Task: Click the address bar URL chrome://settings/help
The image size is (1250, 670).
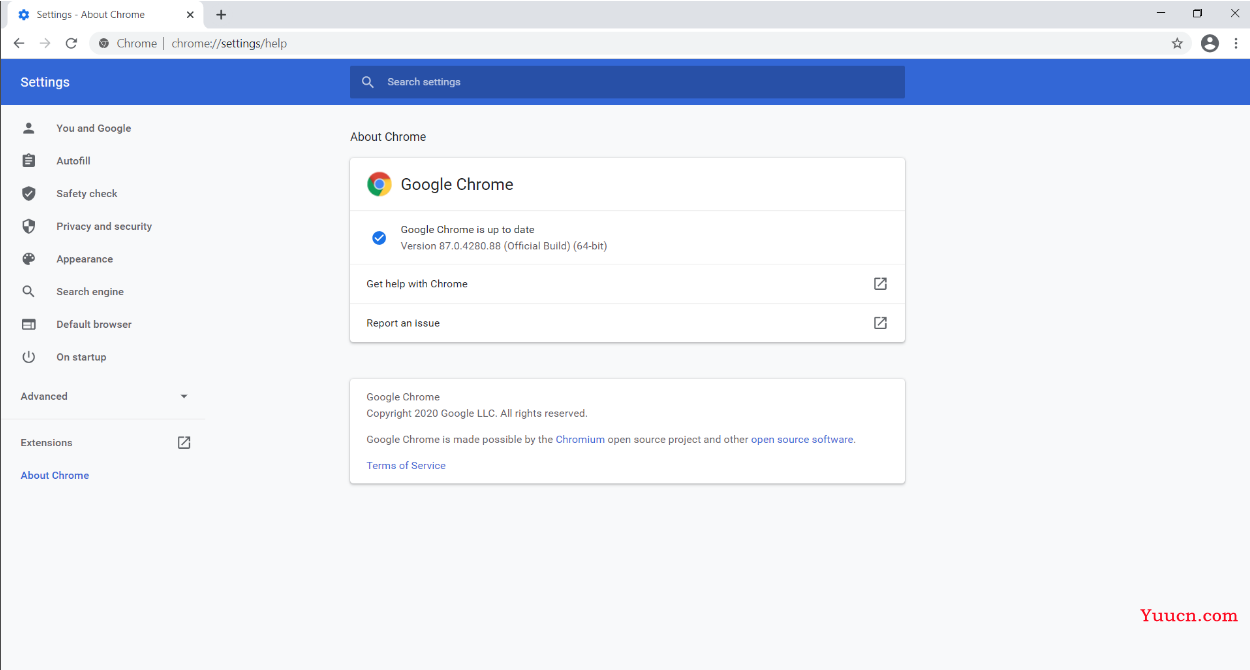Action: [229, 43]
